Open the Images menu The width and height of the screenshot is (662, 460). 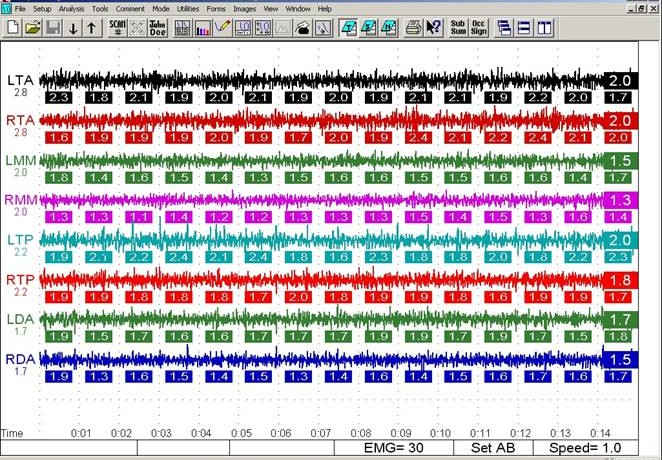click(244, 8)
